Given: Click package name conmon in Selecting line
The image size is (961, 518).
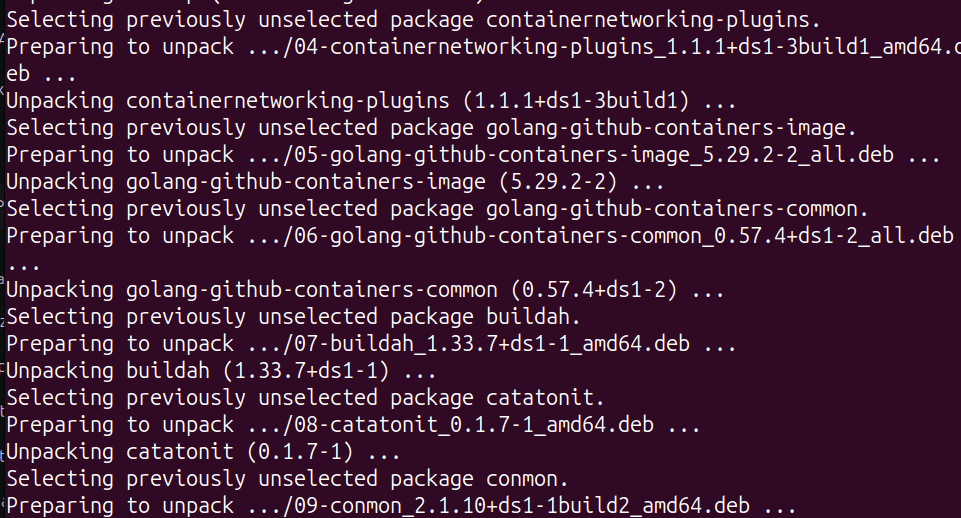Looking at the screenshot, I should 527,479.
